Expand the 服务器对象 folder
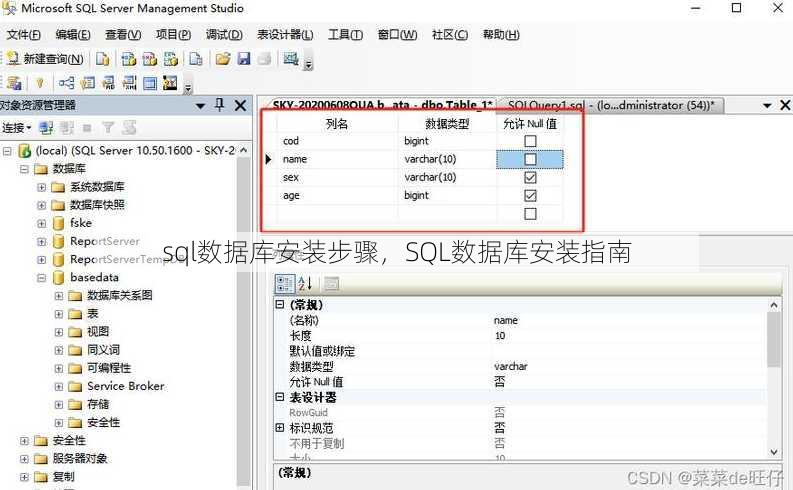The width and height of the screenshot is (793, 490). point(24,459)
